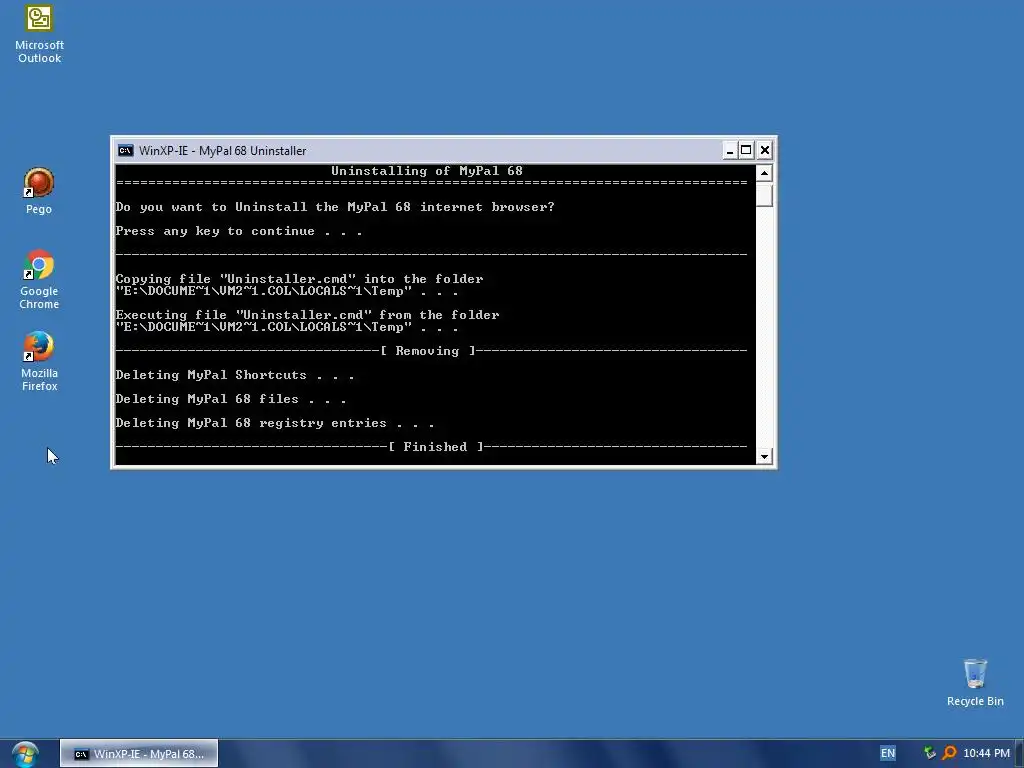Click the cmd icon in uninstaller title bar
This screenshot has height=768, width=1024.
[x=125, y=151]
